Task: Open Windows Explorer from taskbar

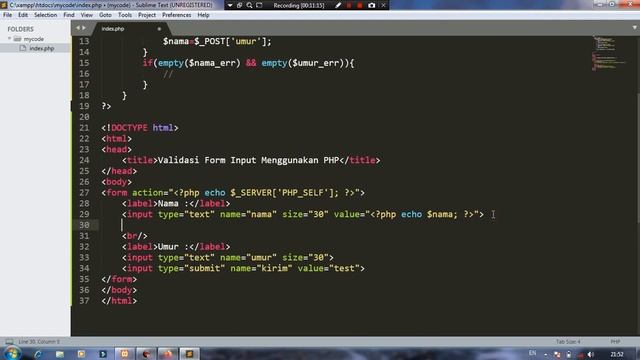Action: coord(60,354)
